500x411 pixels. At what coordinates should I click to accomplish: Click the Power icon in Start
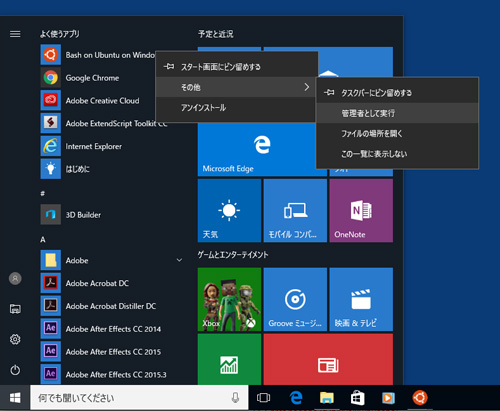15,370
